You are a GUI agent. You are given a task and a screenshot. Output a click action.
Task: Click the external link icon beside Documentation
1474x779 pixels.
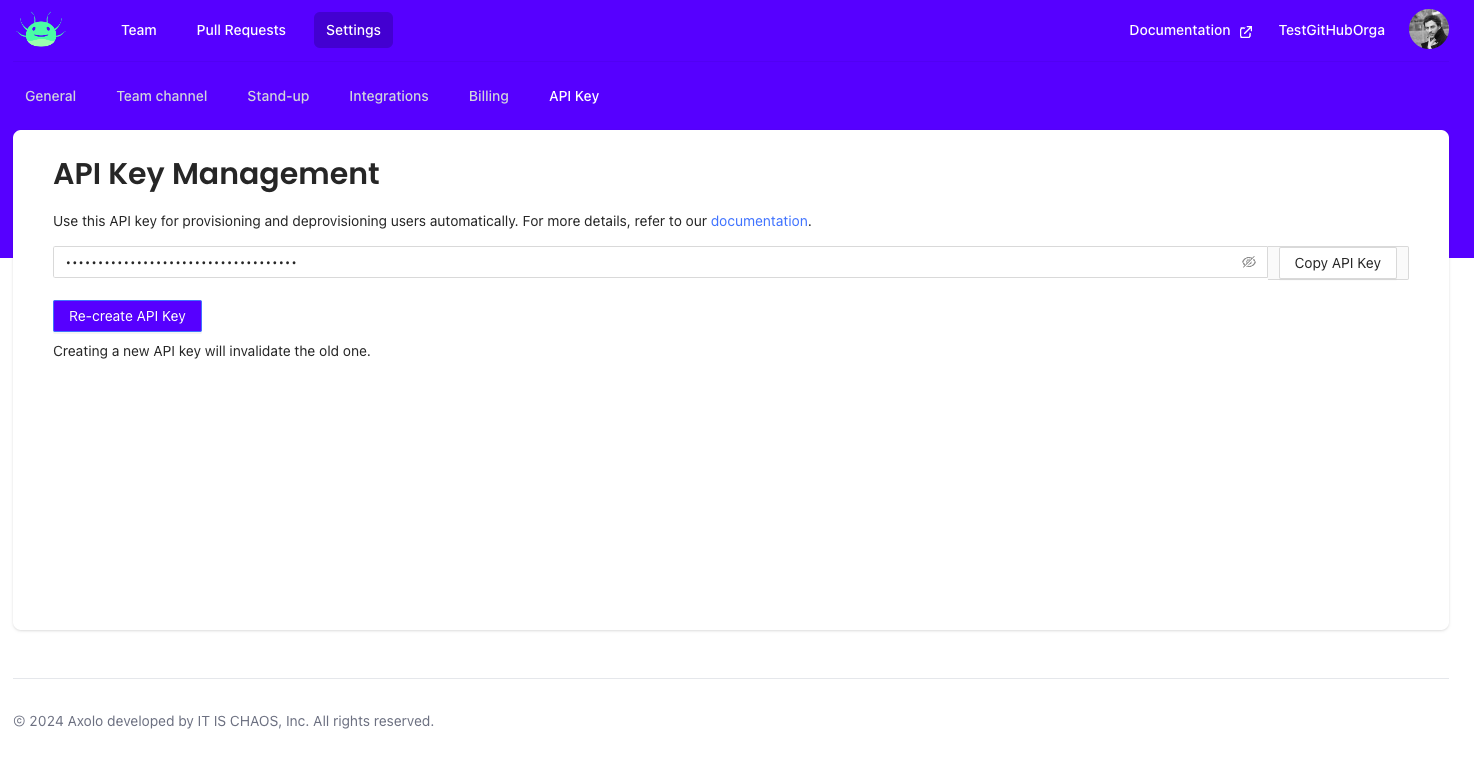pos(1246,31)
